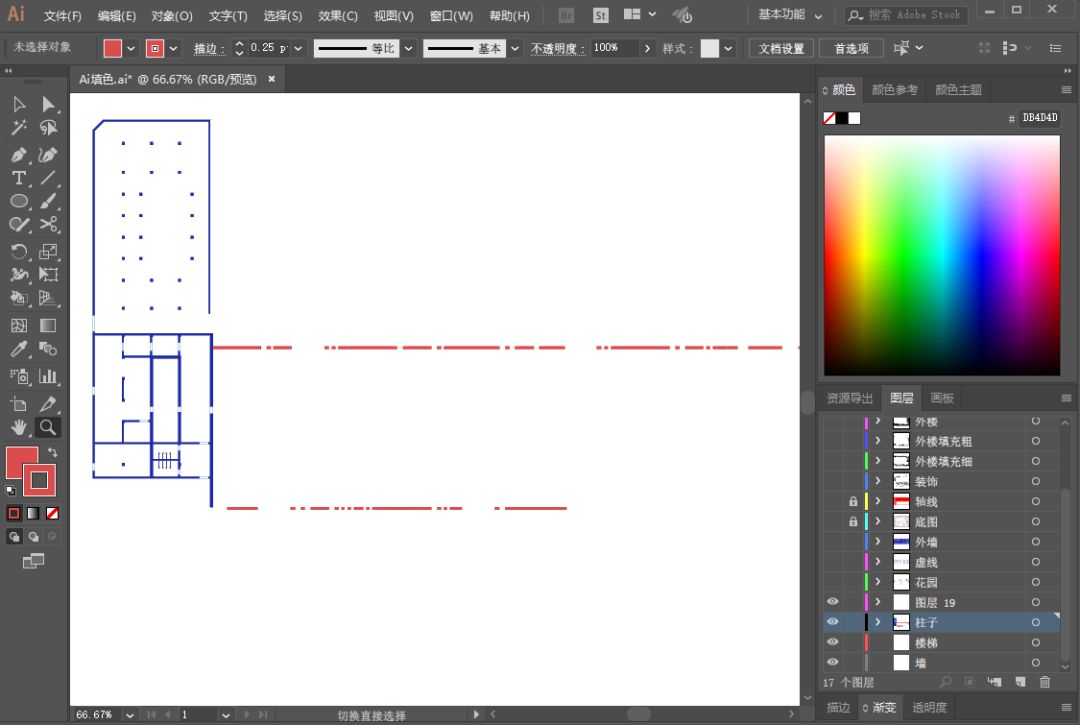Screen dimensions: 1080x725
Task: Open the 基本功能 workspace dropdown
Action: (x=790, y=14)
